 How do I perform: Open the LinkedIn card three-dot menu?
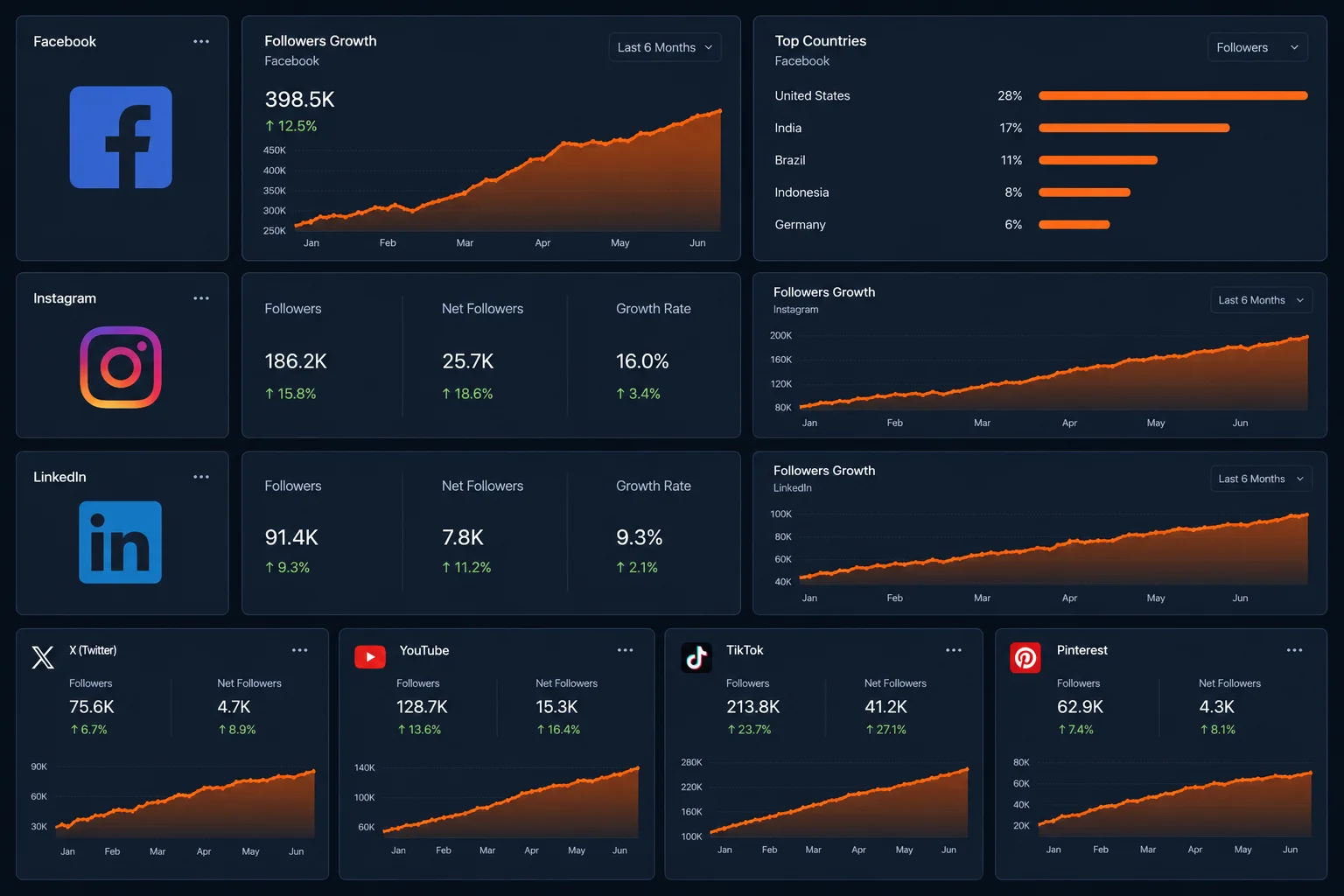pyautogui.click(x=201, y=477)
